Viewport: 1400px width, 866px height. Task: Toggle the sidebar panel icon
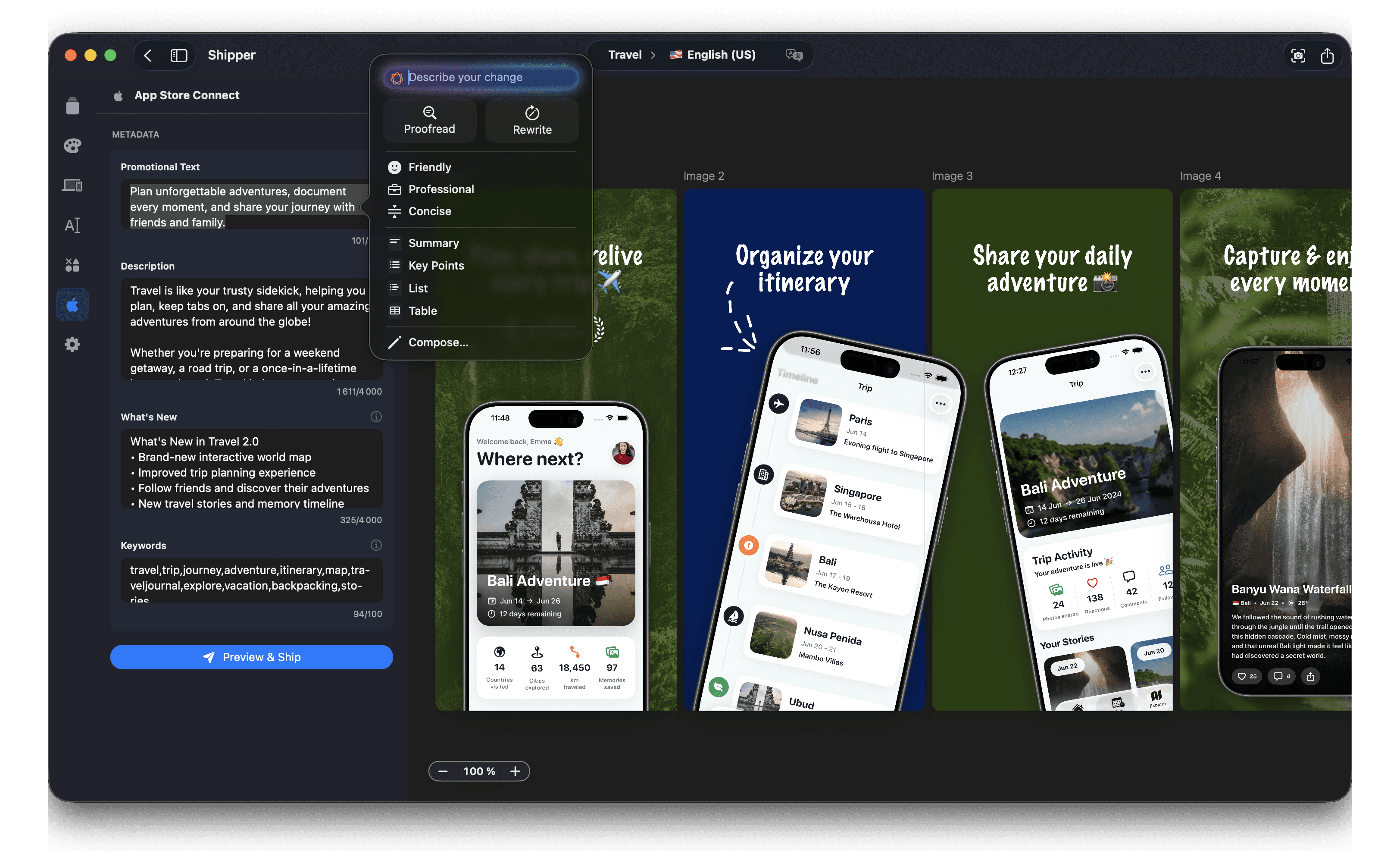coord(178,55)
